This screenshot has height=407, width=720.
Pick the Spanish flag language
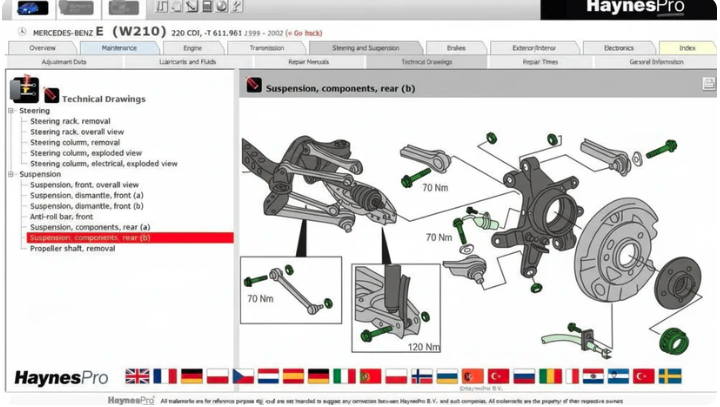(x=293, y=376)
